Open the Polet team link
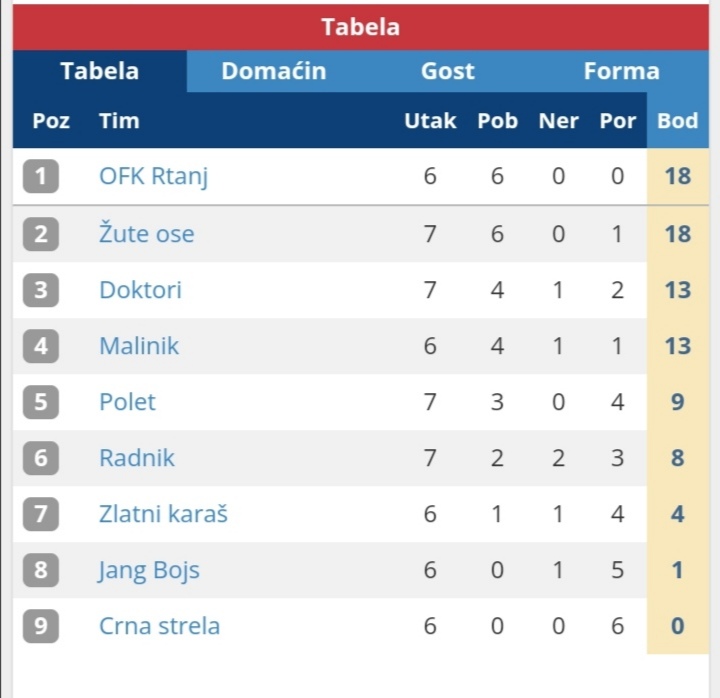The image size is (720, 698). pyautogui.click(x=127, y=402)
